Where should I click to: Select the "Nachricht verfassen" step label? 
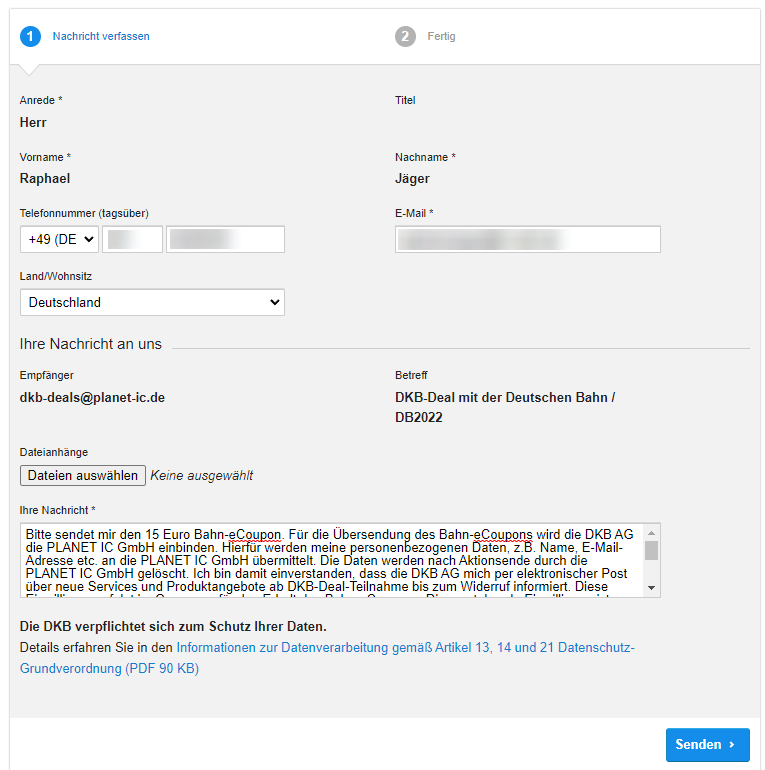101,37
